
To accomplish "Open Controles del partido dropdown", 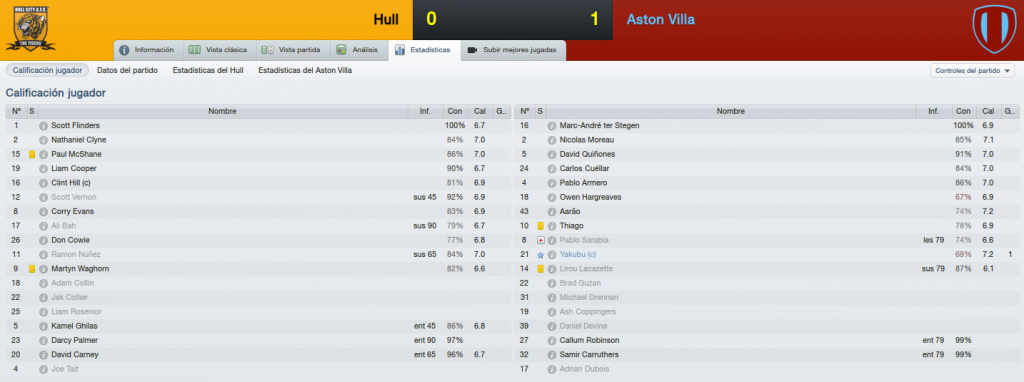I will click(x=972, y=71).
